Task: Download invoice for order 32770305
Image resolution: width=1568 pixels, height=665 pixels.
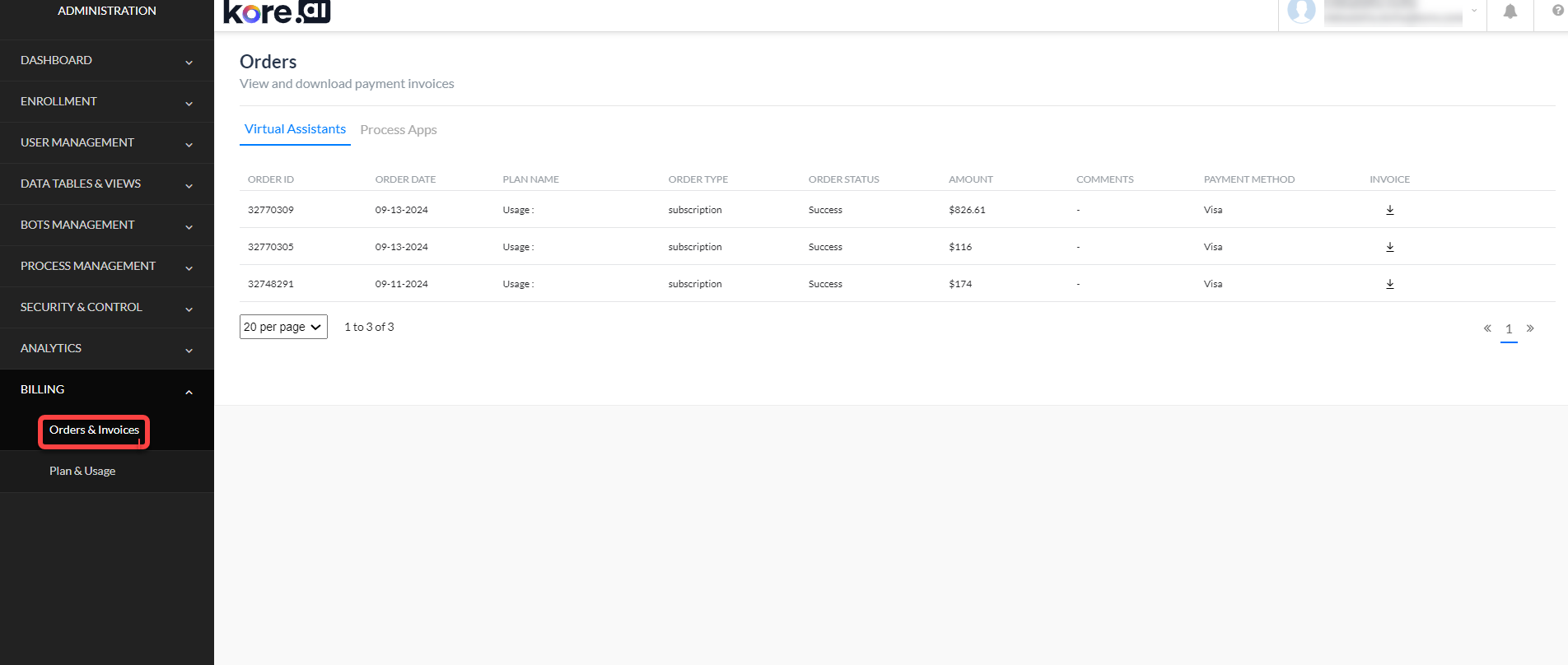Action: (x=1389, y=247)
